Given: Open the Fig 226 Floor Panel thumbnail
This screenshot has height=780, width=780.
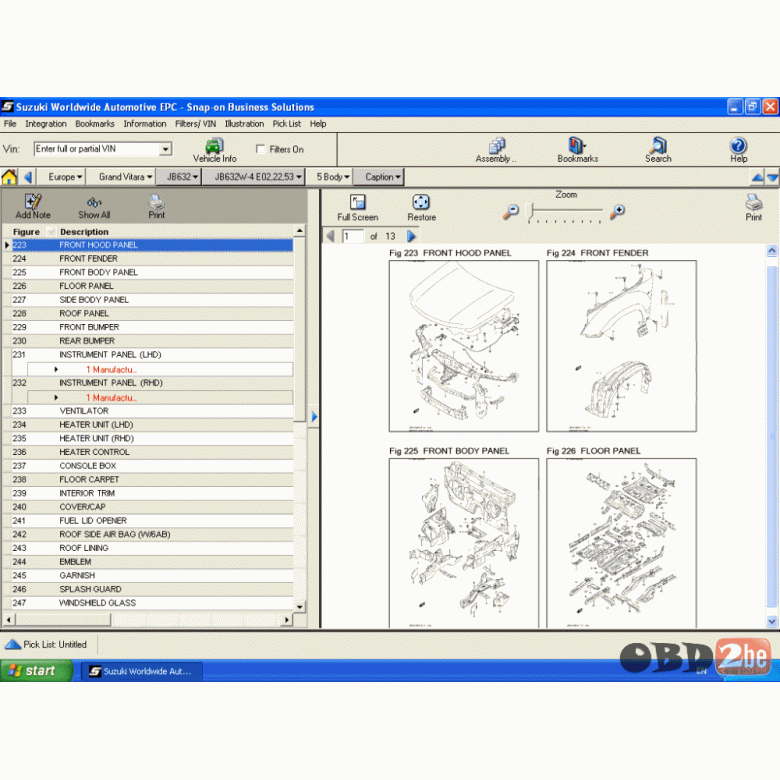Looking at the screenshot, I should pos(621,543).
